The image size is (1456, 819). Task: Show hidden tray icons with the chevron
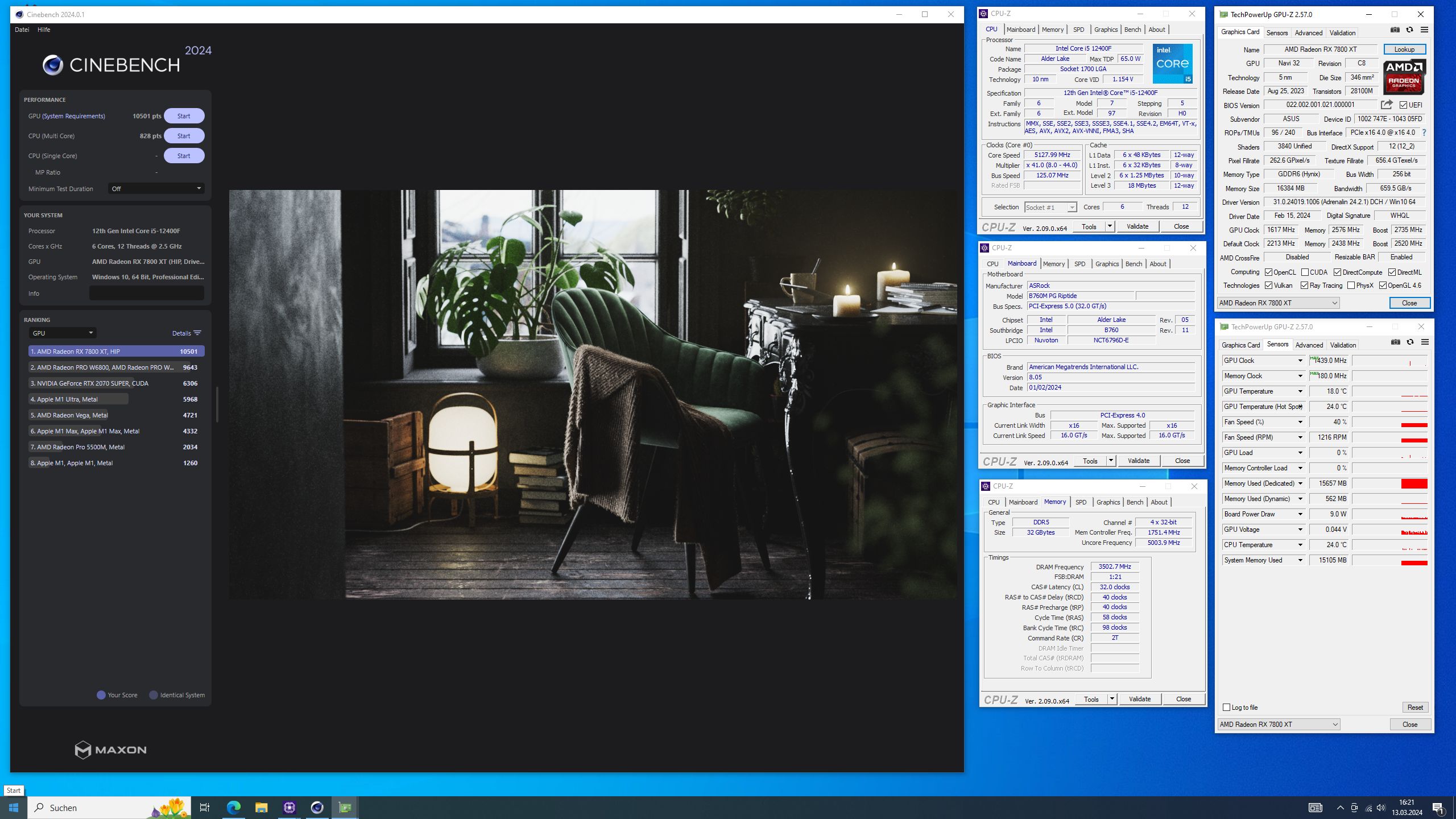click(x=1340, y=808)
